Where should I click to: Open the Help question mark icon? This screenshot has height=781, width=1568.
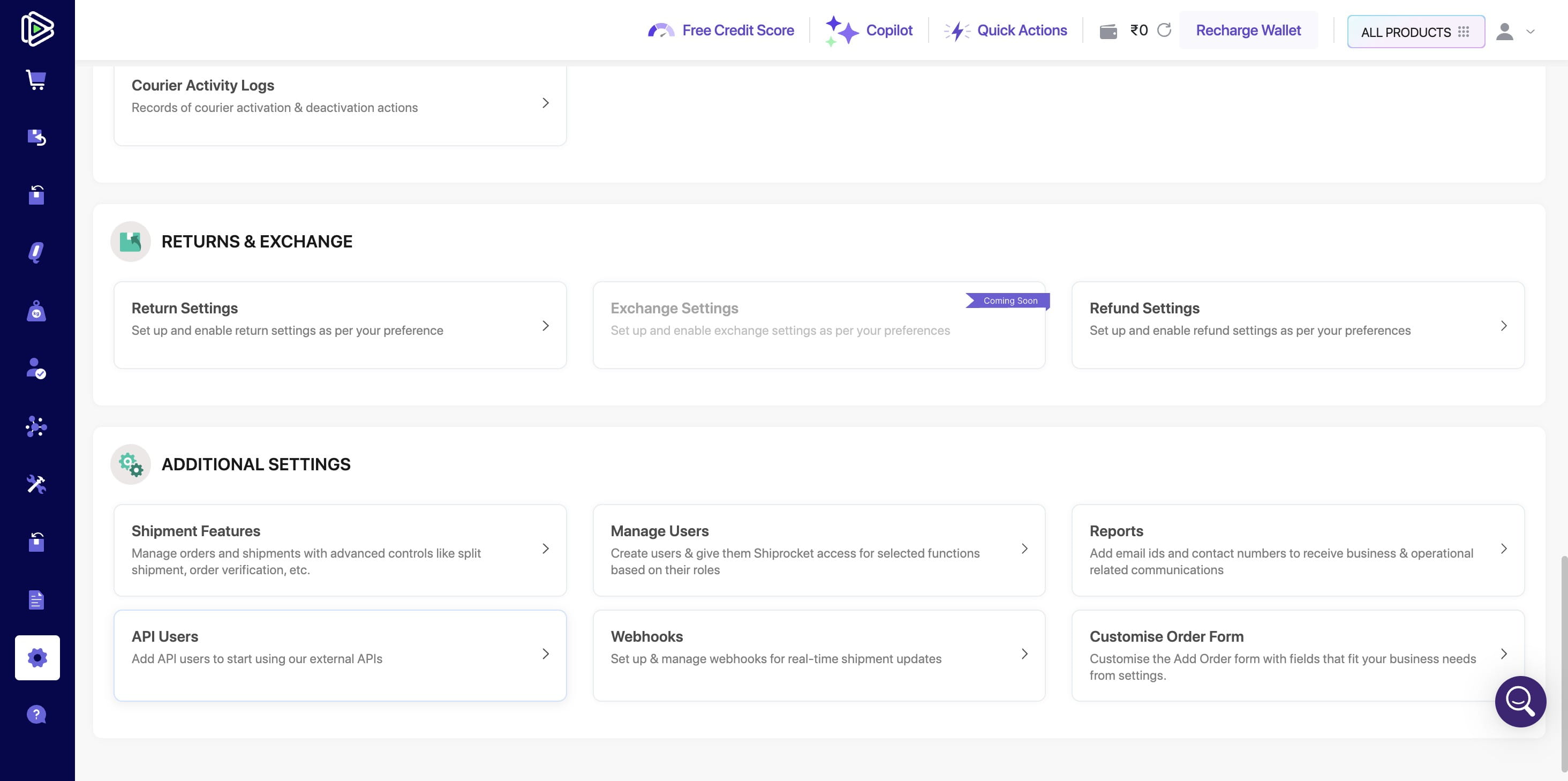pyautogui.click(x=36, y=714)
